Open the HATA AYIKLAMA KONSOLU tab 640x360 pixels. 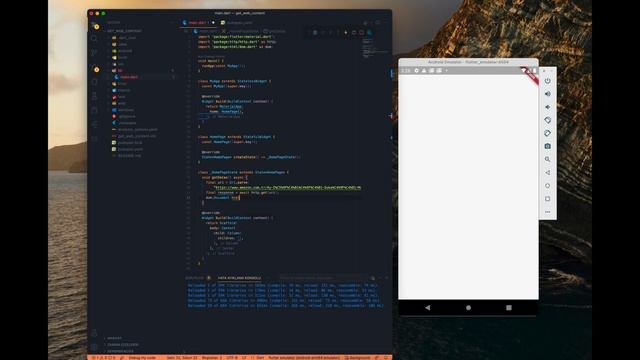click(x=239, y=278)
